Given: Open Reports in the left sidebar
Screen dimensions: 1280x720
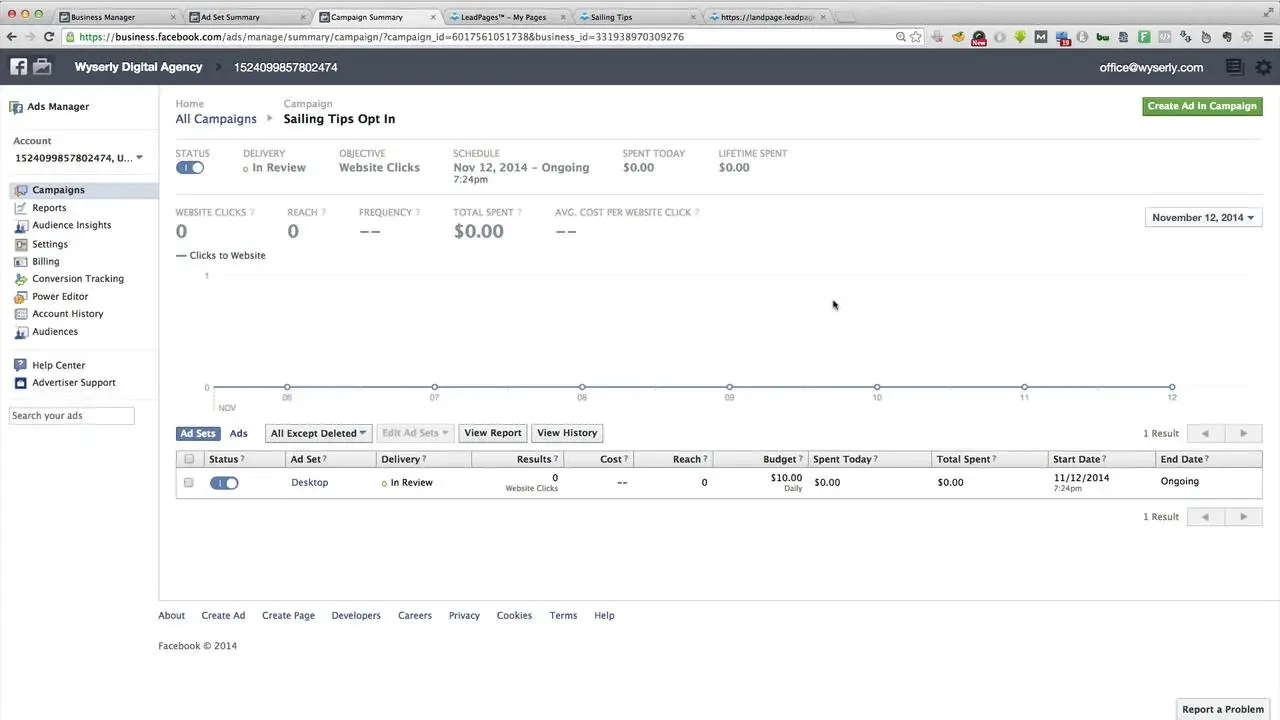Looking at the screenshot, I should (49, 208).
